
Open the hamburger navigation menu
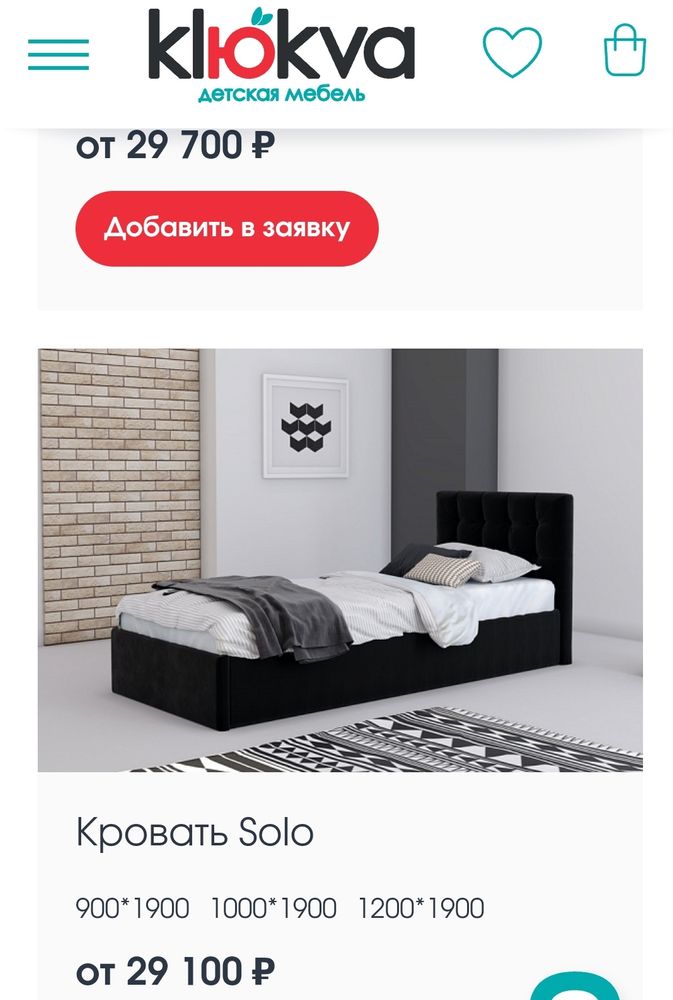(58, 54)
